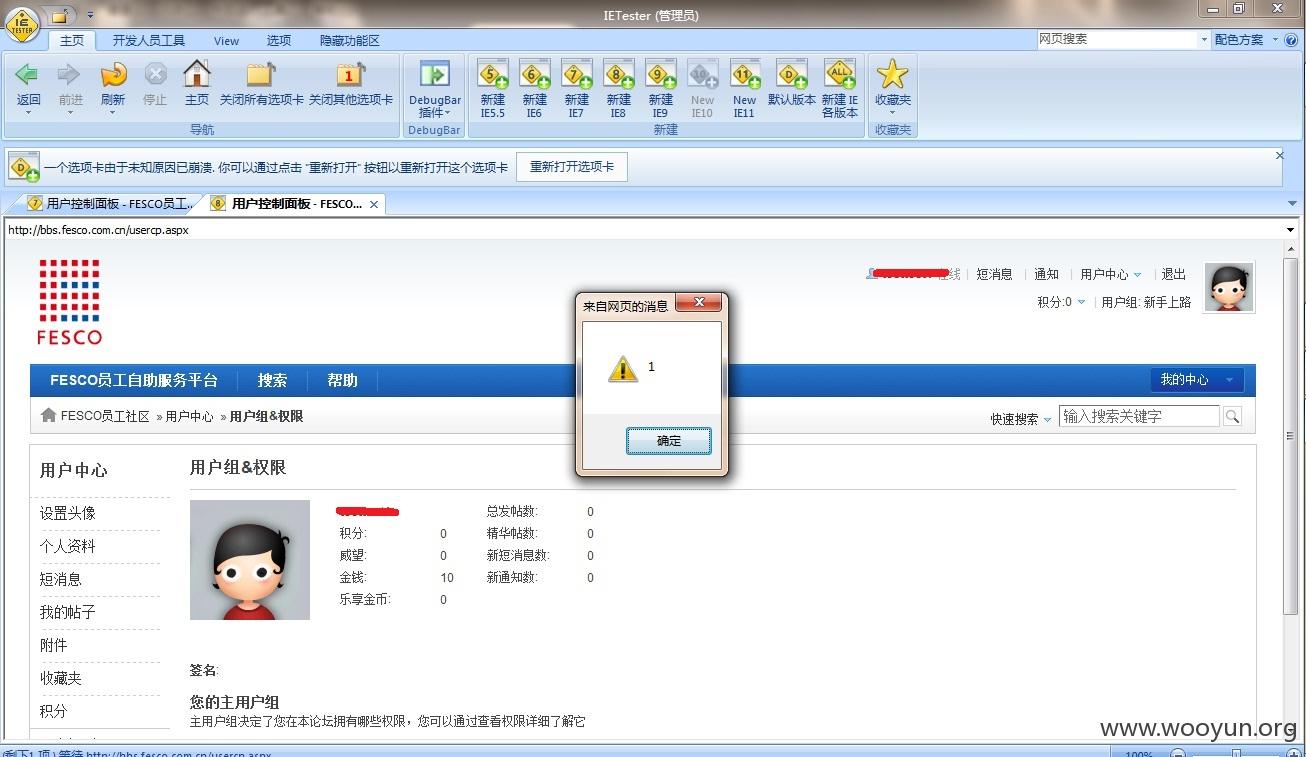Open the 开发人员工具 ribbon tab
1306x757 pixels.
[149, 41]
